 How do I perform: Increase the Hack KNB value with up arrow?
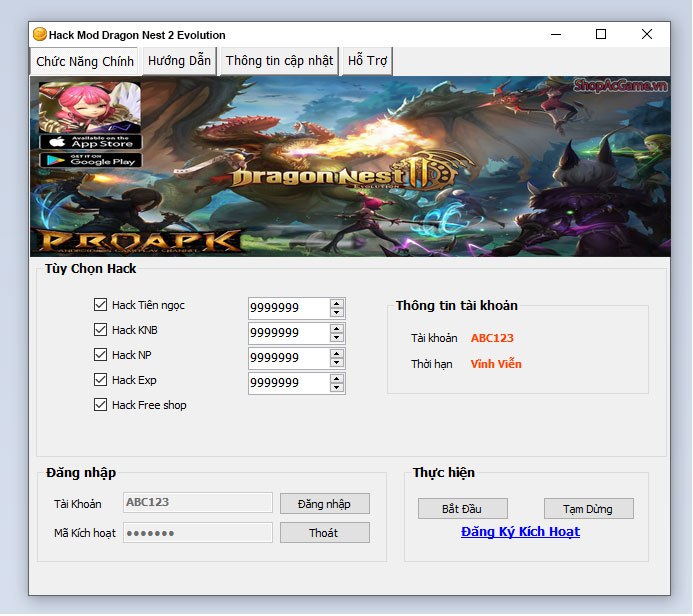[337, 329]
